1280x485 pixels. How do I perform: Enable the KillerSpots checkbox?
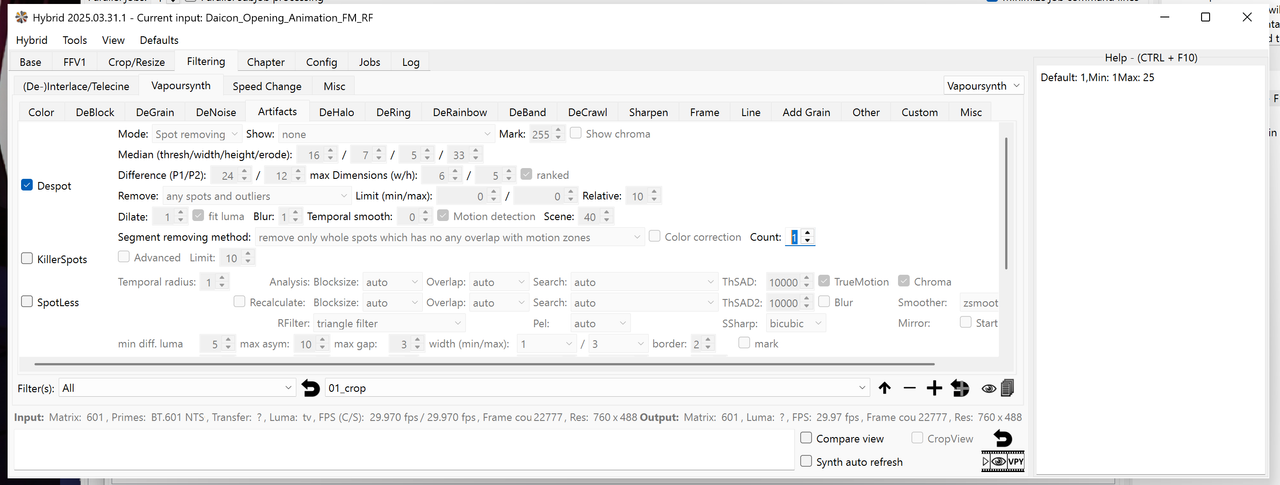(x=28, y=259)
